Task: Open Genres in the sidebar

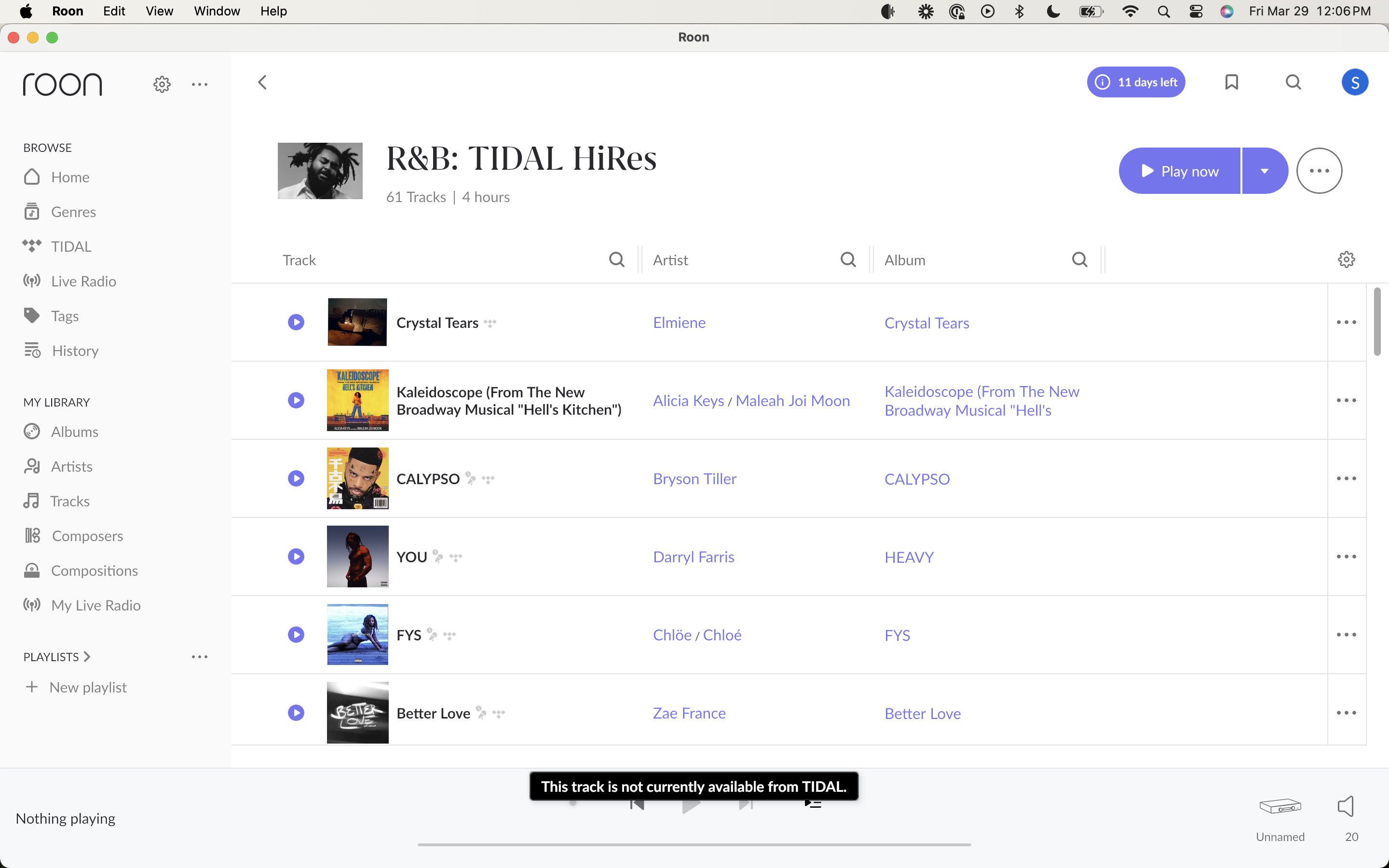Action: pyautogui.click(x=60, y=212)
